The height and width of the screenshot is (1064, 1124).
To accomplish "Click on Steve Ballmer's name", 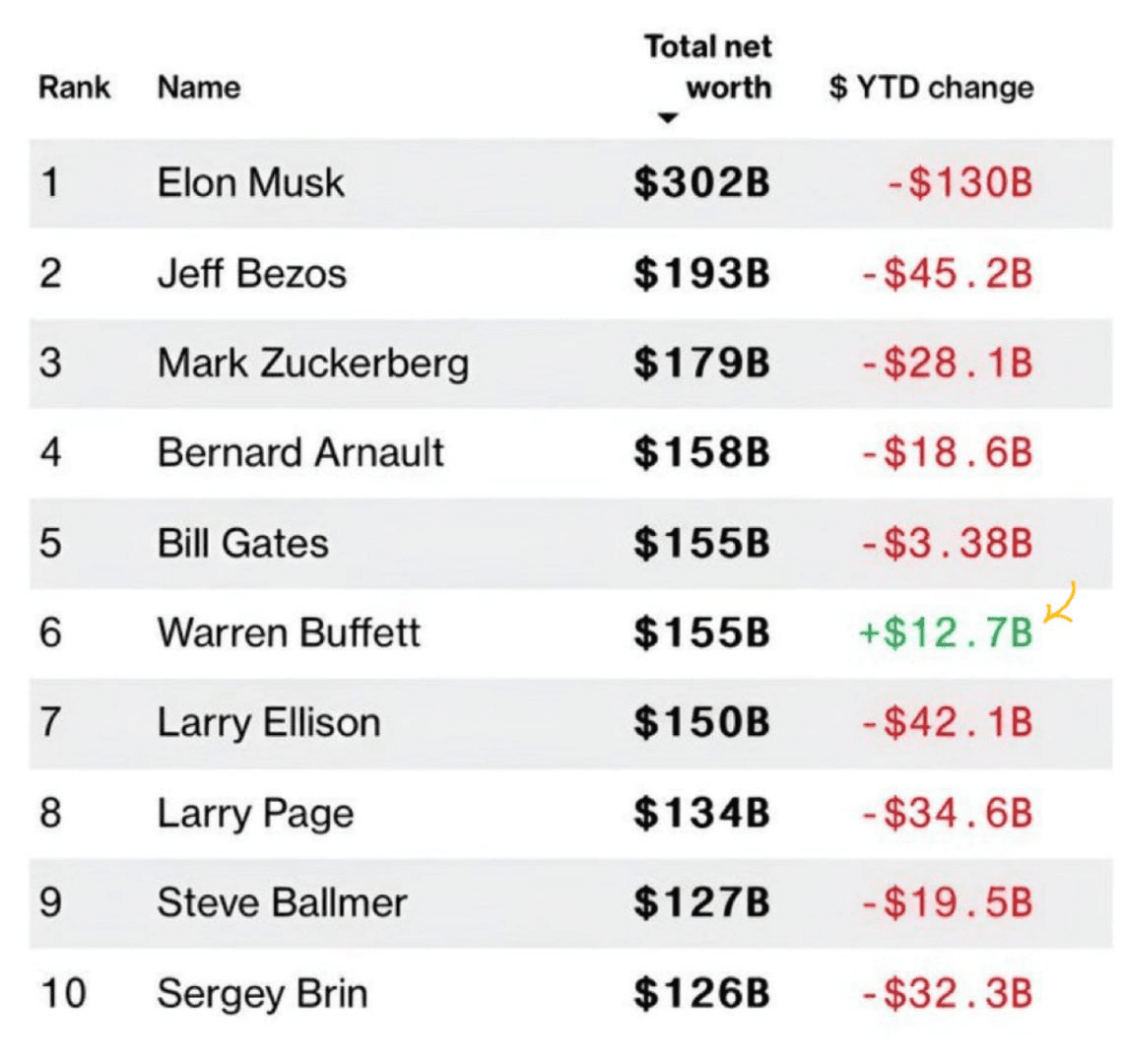I will 282,903.
